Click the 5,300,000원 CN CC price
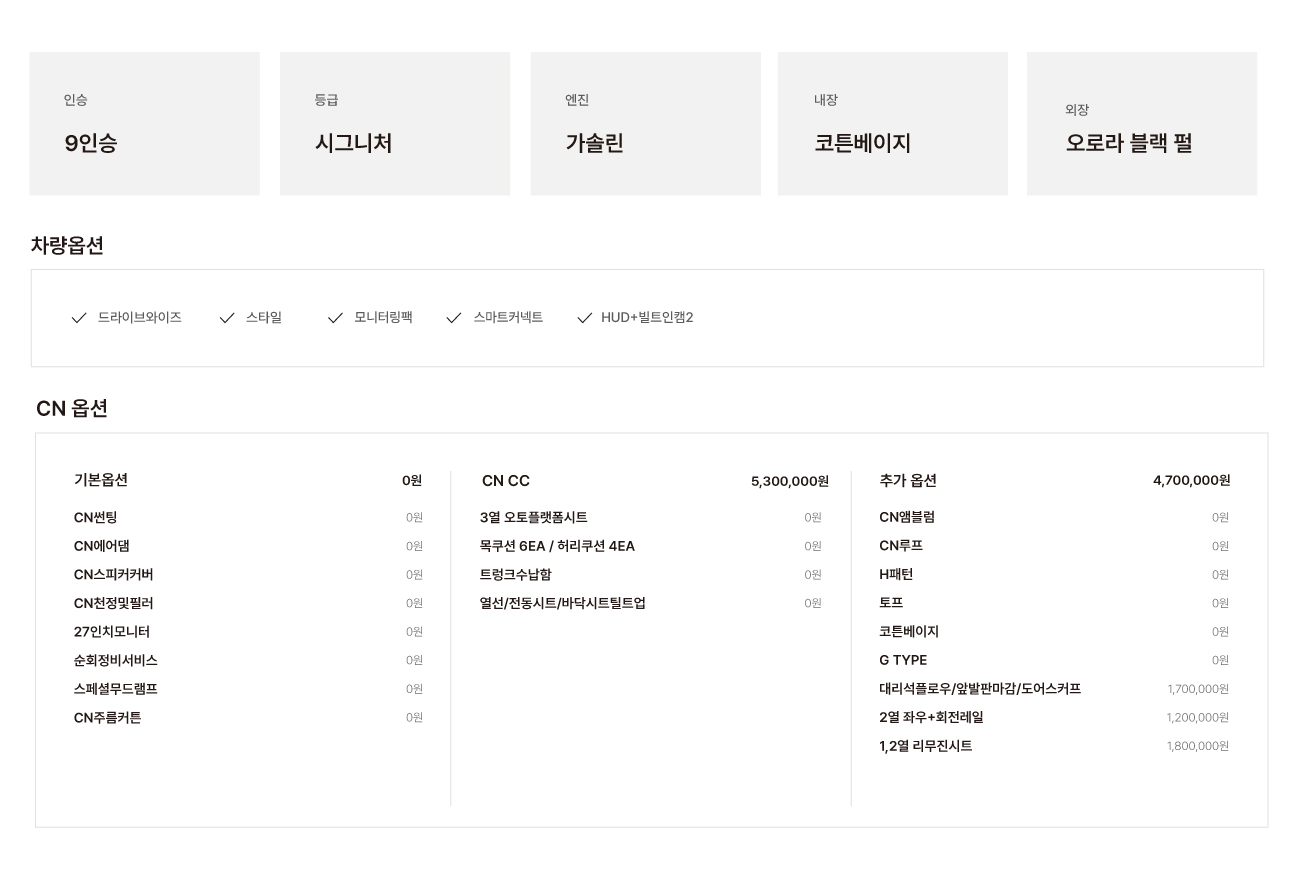This screenshot has width=1300, height=880. [x=789, y=482]
